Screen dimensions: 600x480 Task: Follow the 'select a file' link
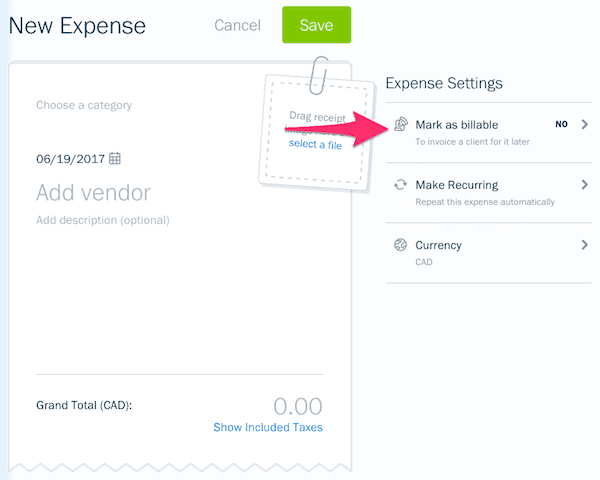click(315, 145)
